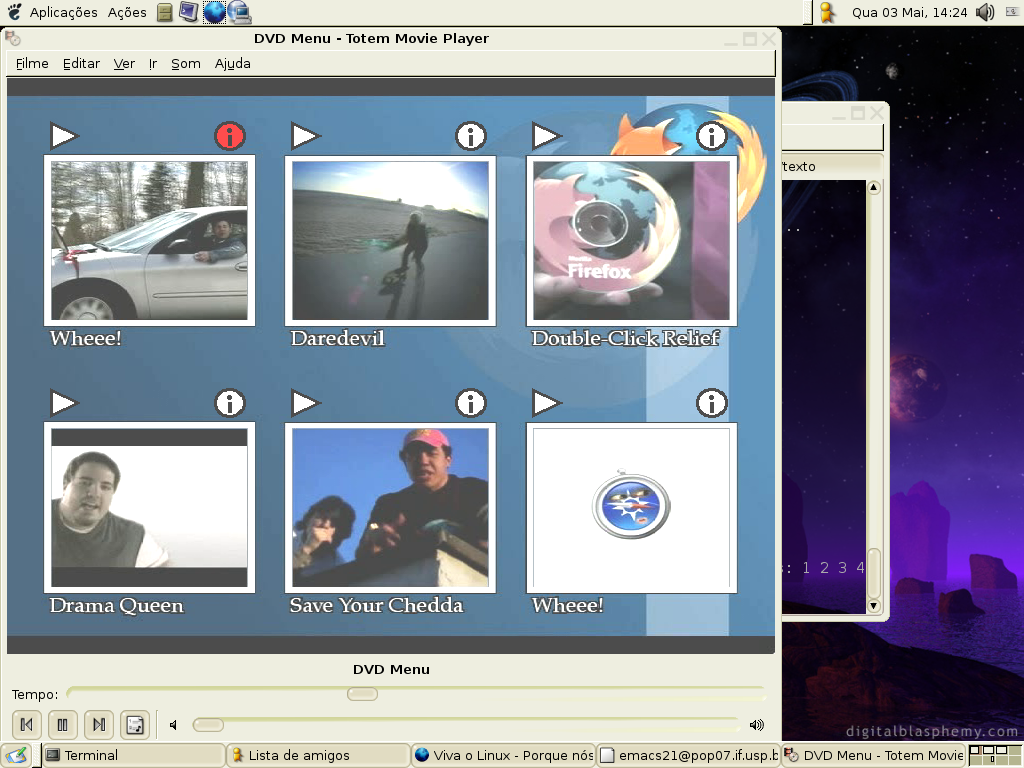This screenshot has width=1024, height=768.
Task: Click the Totem window menu icon in the title bar
Action: (x=12, y=39)
